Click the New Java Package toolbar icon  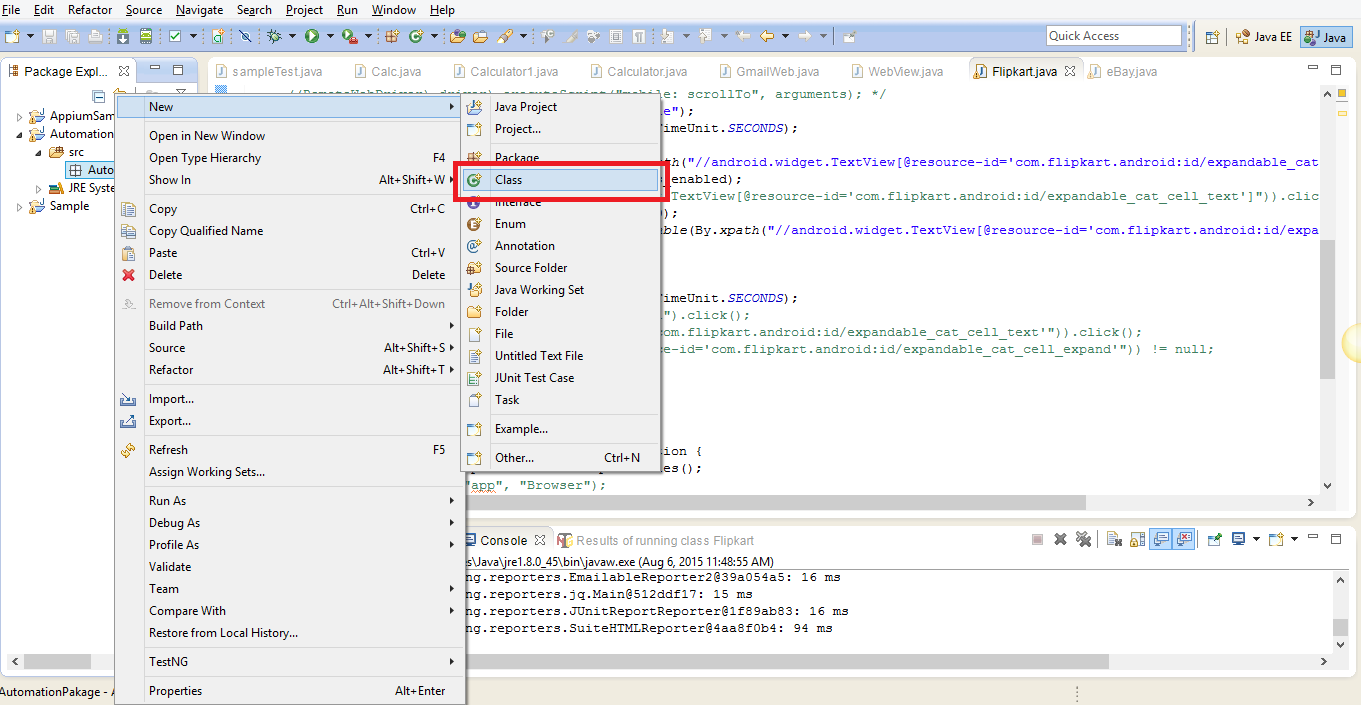point(391,36)
